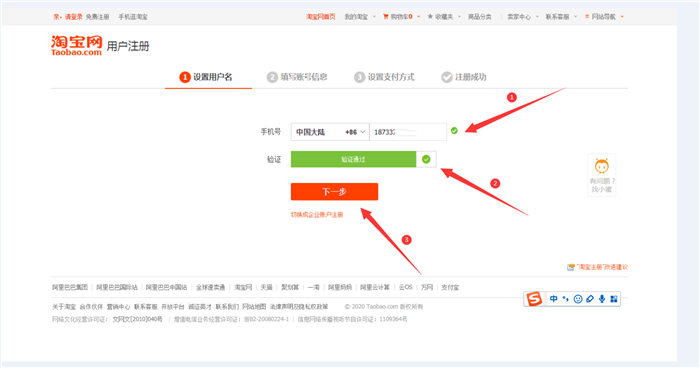
Task: Click the phone number input field
Action: point(408,132)
